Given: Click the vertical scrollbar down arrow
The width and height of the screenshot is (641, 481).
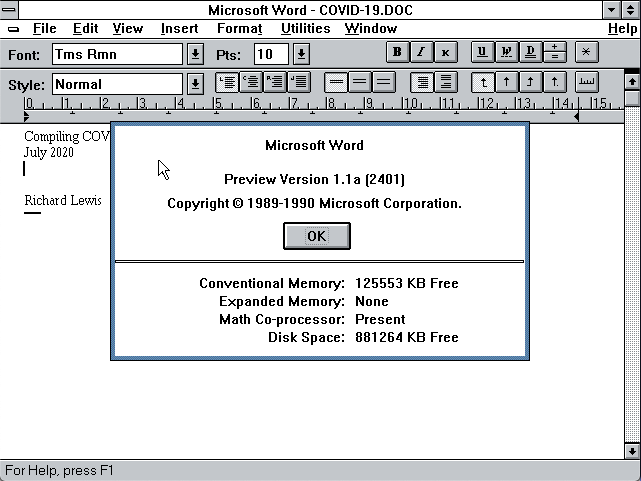Looking at the screenshot, I should [632, 451].
